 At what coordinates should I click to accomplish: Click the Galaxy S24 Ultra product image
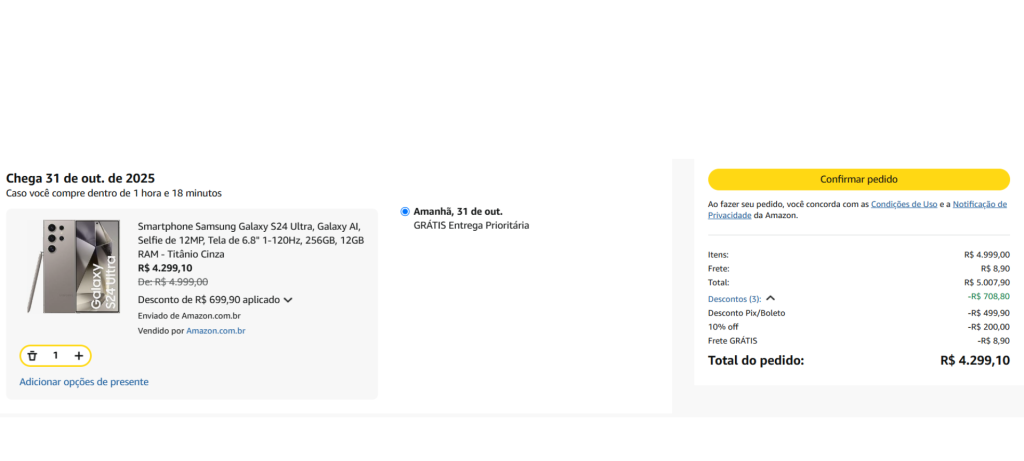click(x=73, y=266)
